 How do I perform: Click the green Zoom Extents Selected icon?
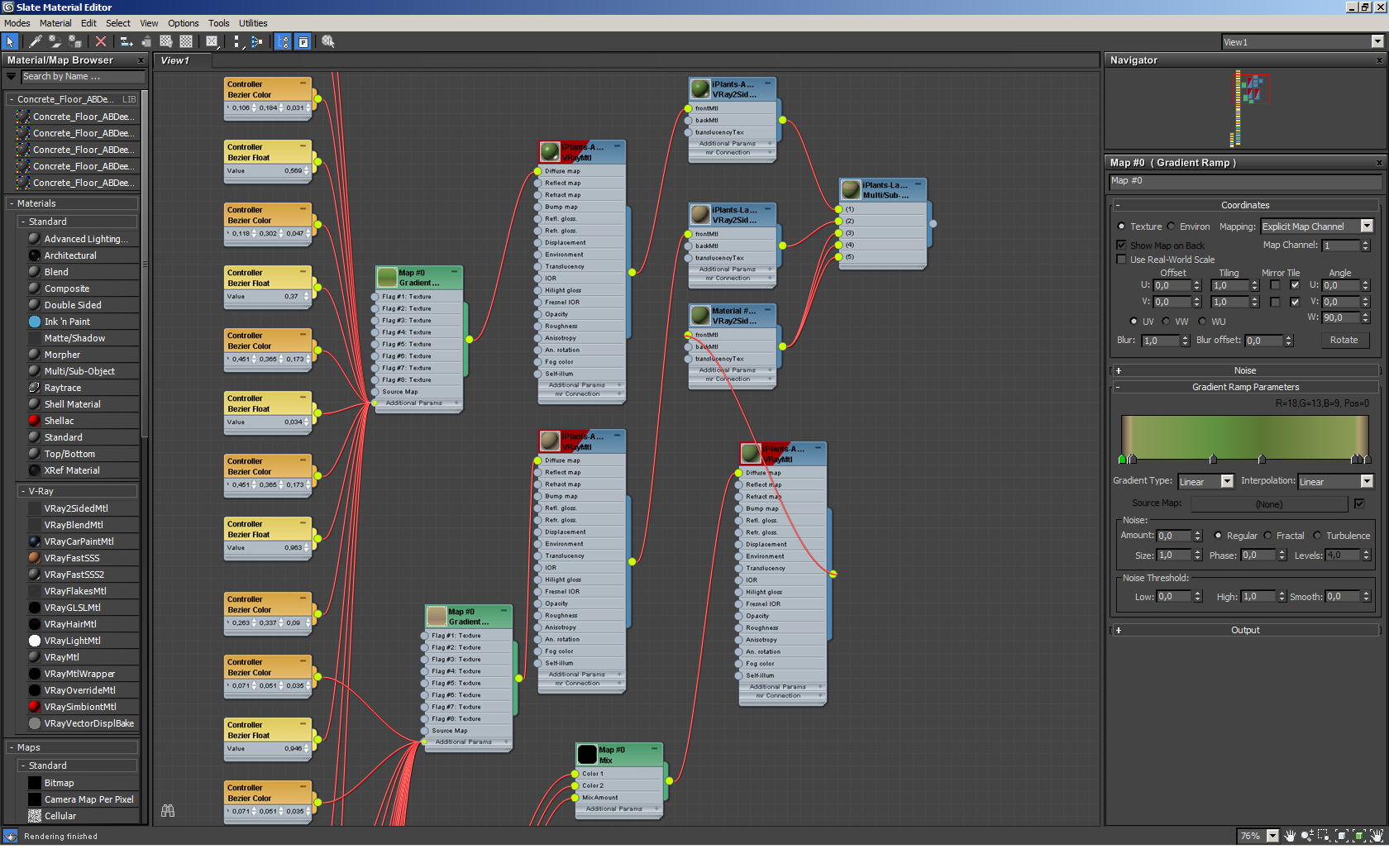tap(1359, 836)
